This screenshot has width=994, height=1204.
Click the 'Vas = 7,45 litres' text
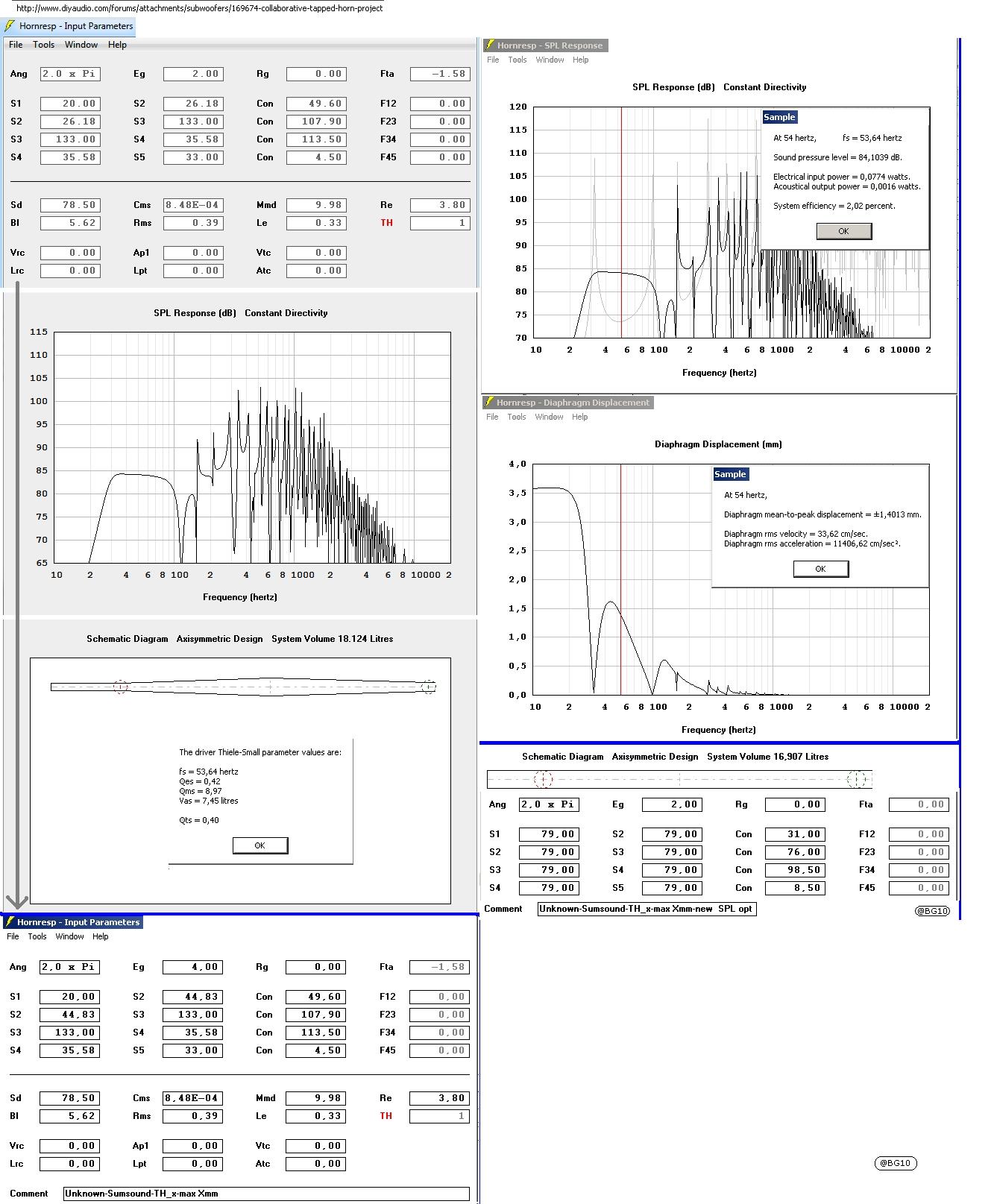pyautogui.click(x=209, y=801)
